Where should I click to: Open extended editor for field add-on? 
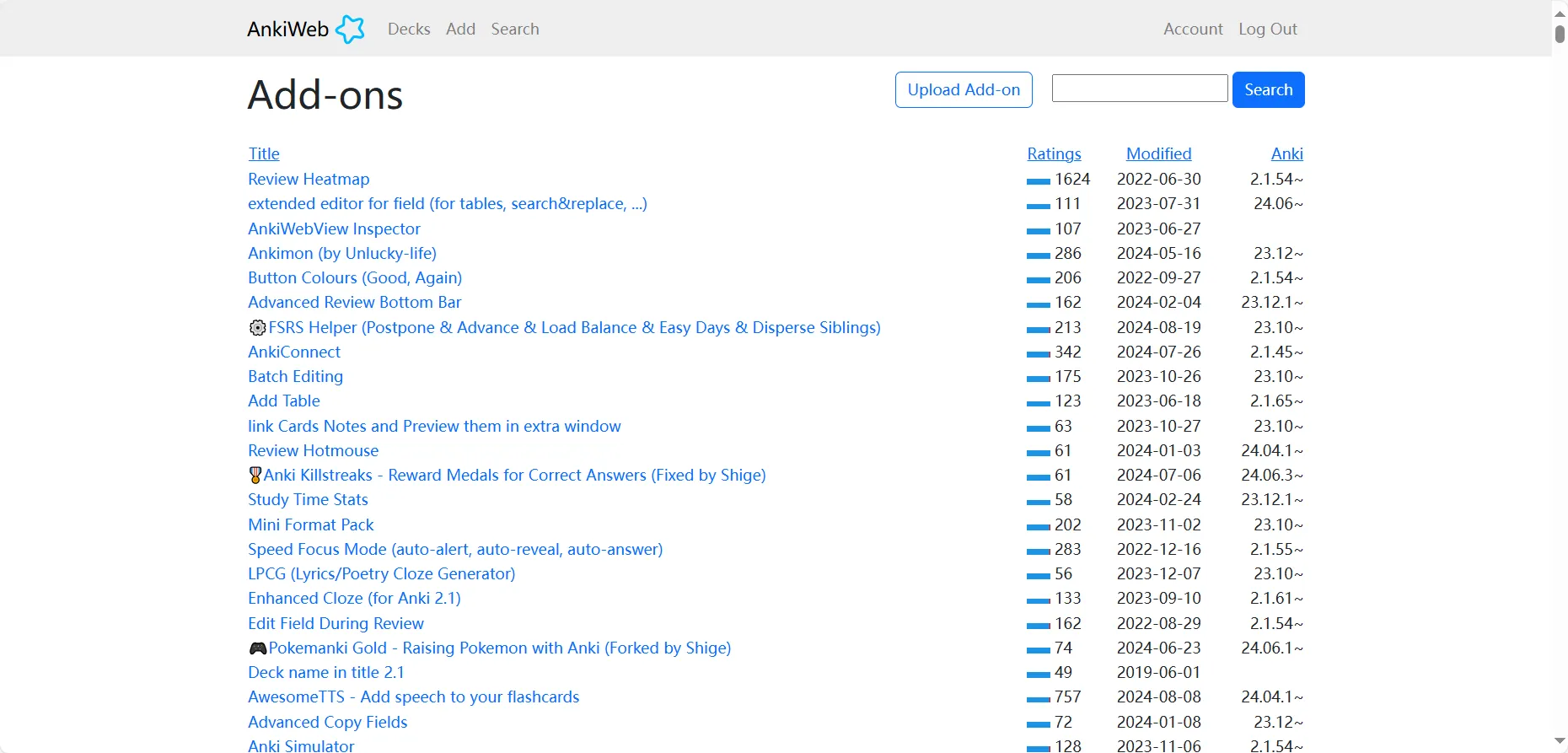click(448, 203)
